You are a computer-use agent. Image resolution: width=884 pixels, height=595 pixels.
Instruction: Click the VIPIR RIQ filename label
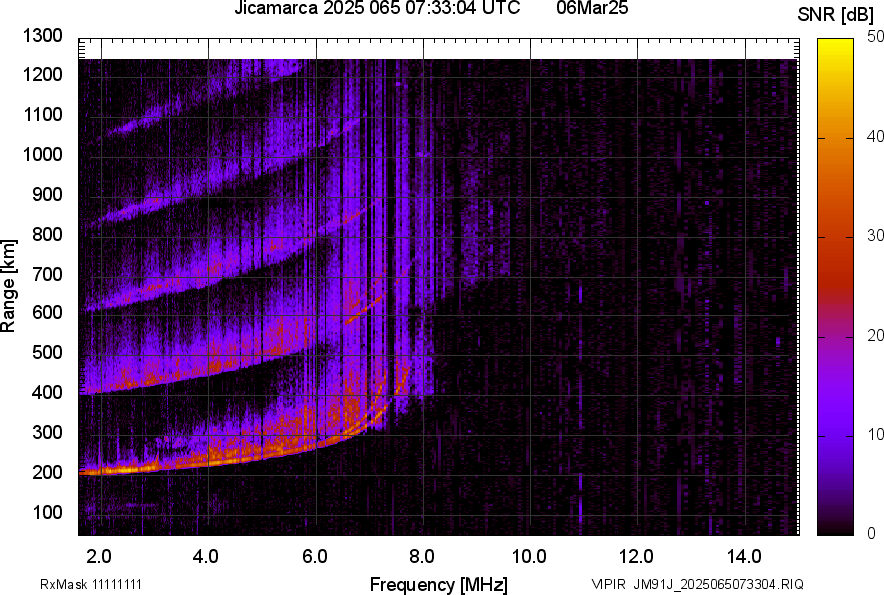tap(697, 584)
